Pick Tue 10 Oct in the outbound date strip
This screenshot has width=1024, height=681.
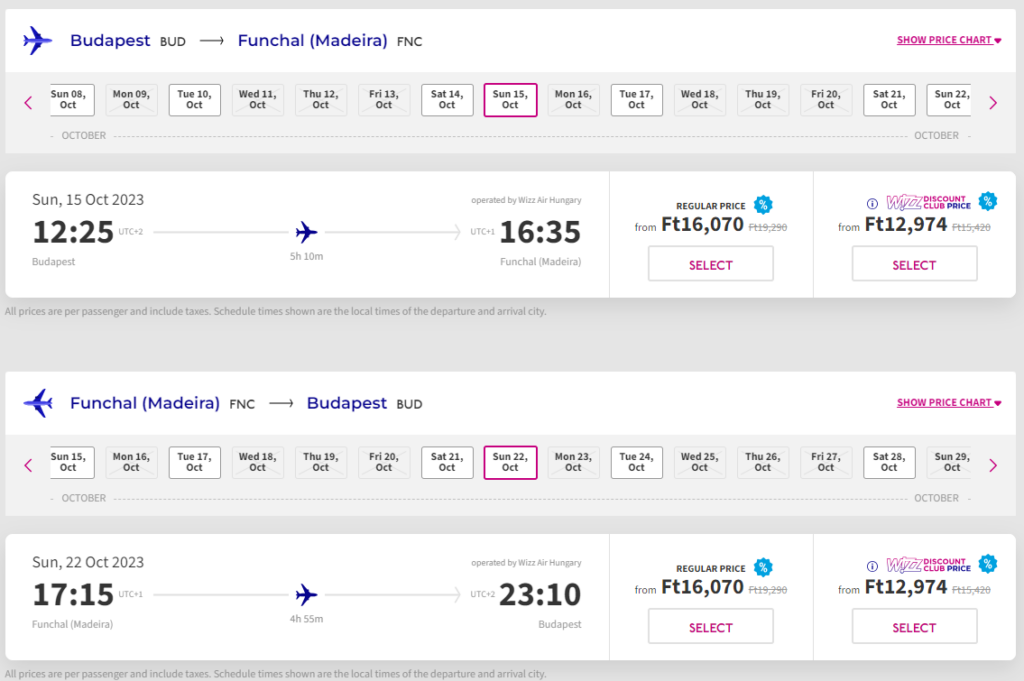tap(194, 99)
